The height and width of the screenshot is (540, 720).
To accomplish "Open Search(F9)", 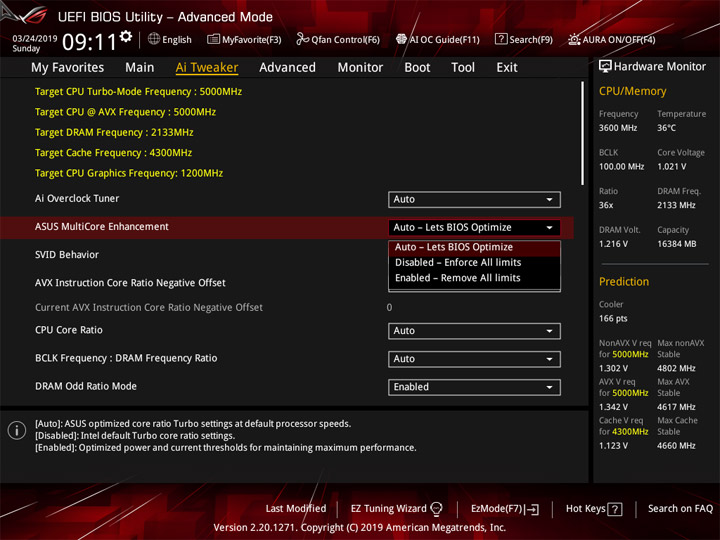I will click(524, 39).
